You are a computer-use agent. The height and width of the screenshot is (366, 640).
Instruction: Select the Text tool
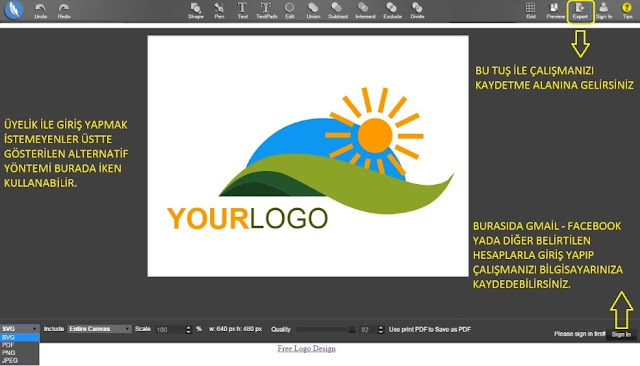tap(242, 11)
